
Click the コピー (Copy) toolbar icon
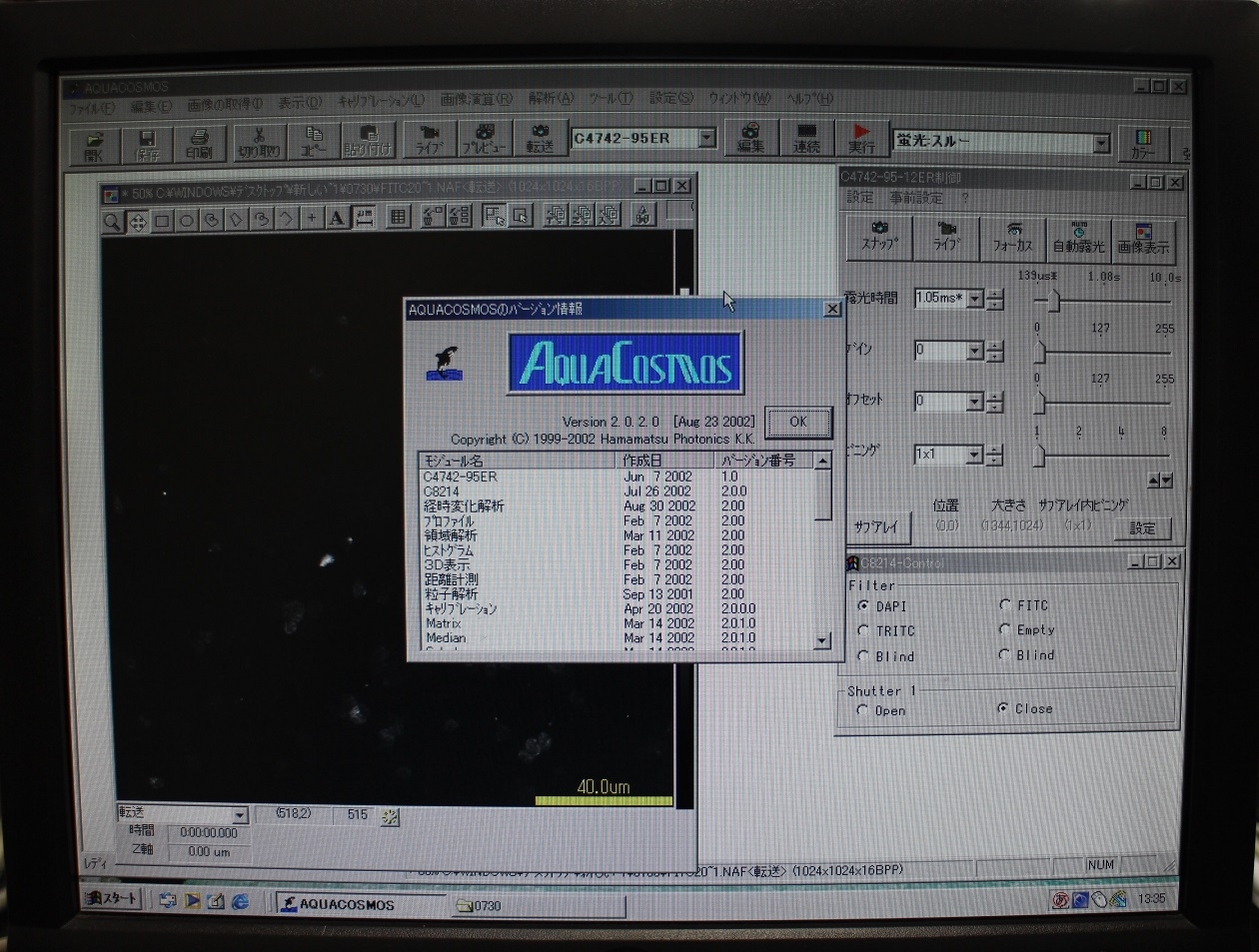point(314,143)
